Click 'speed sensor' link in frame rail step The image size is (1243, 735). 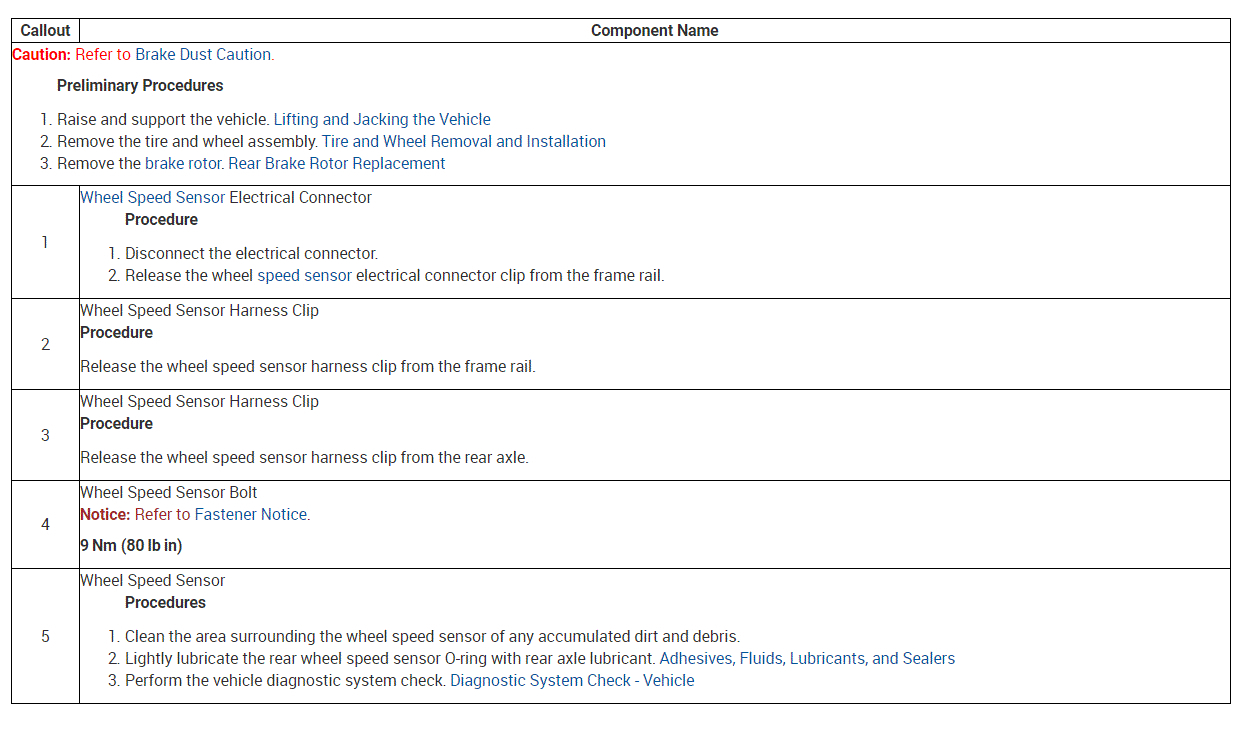click(x=304, y=275)
